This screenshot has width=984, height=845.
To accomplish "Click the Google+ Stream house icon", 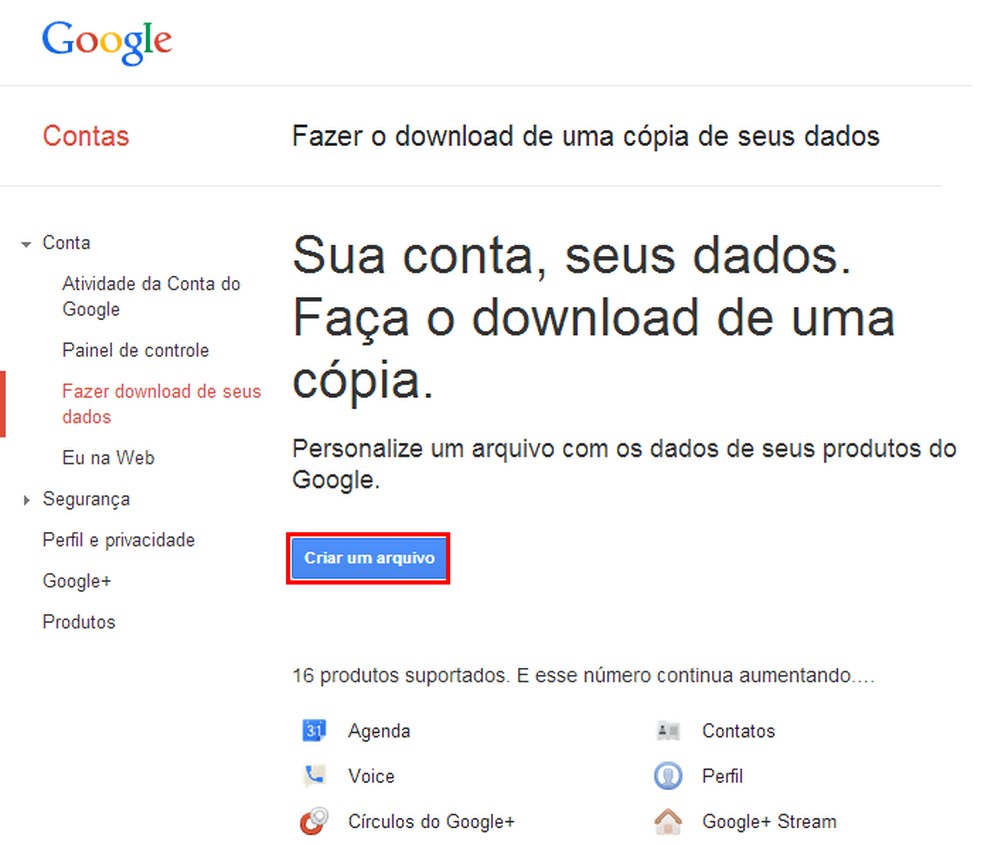I will click(x=668, y=822).
